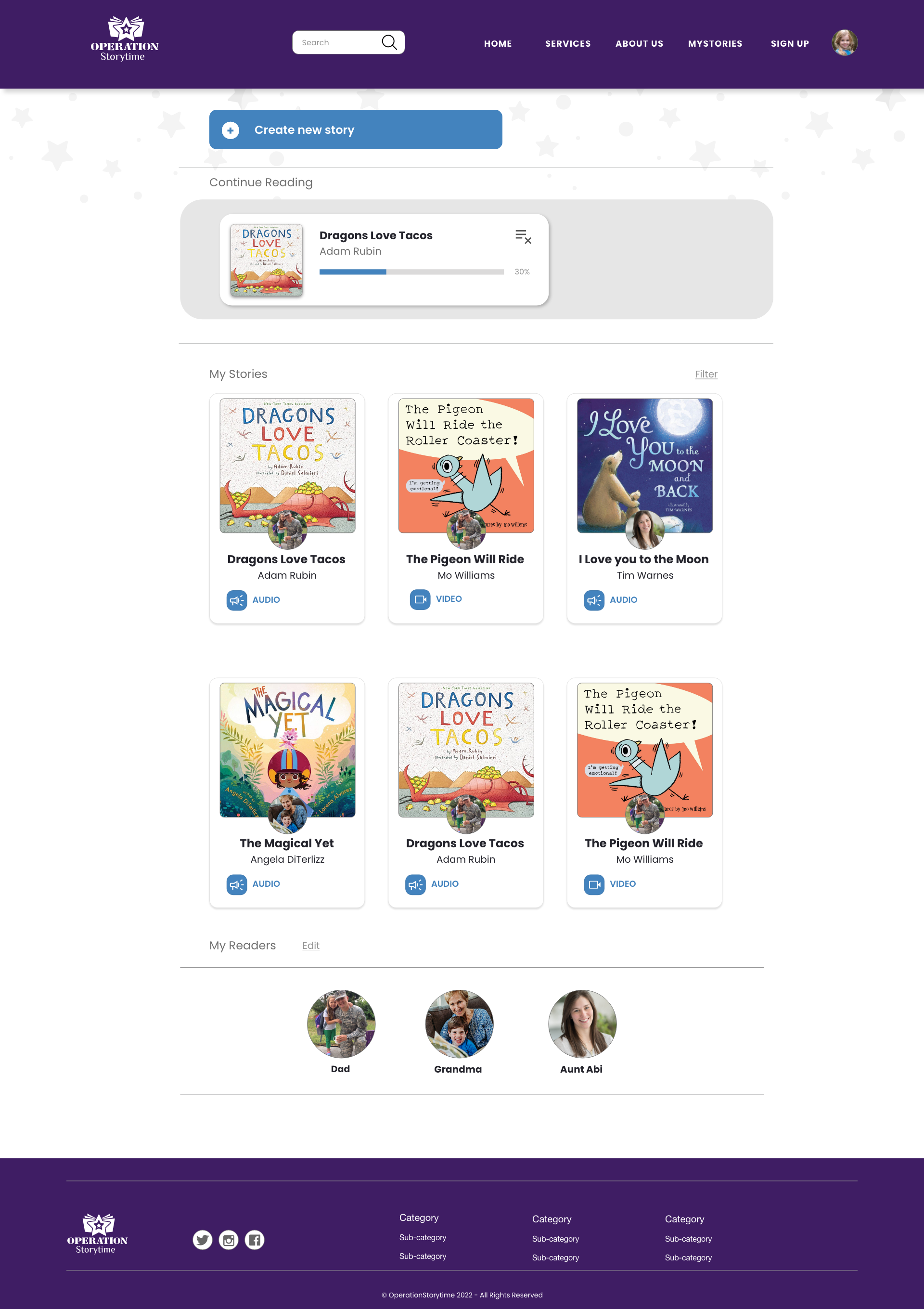Image resolution: width=924 pixels, height=1309 pixels.
Task: Remove Dragons Love Tacos from reading list
Action: 523,236
